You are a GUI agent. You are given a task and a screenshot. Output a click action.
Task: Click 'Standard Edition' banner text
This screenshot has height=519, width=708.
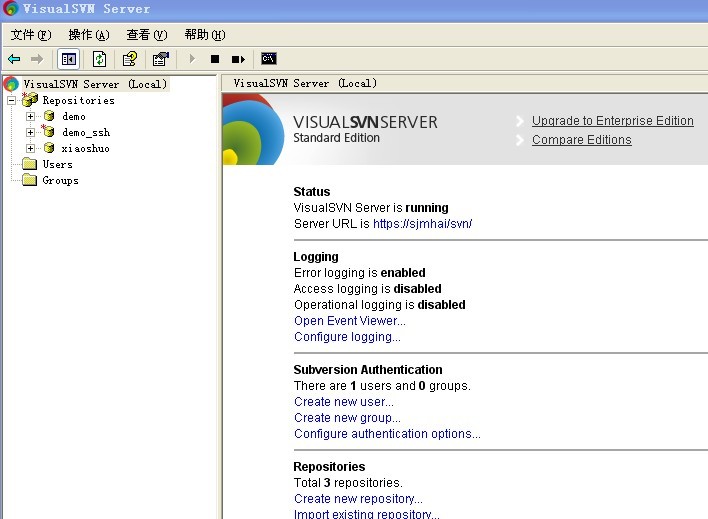tap(336, 138)
